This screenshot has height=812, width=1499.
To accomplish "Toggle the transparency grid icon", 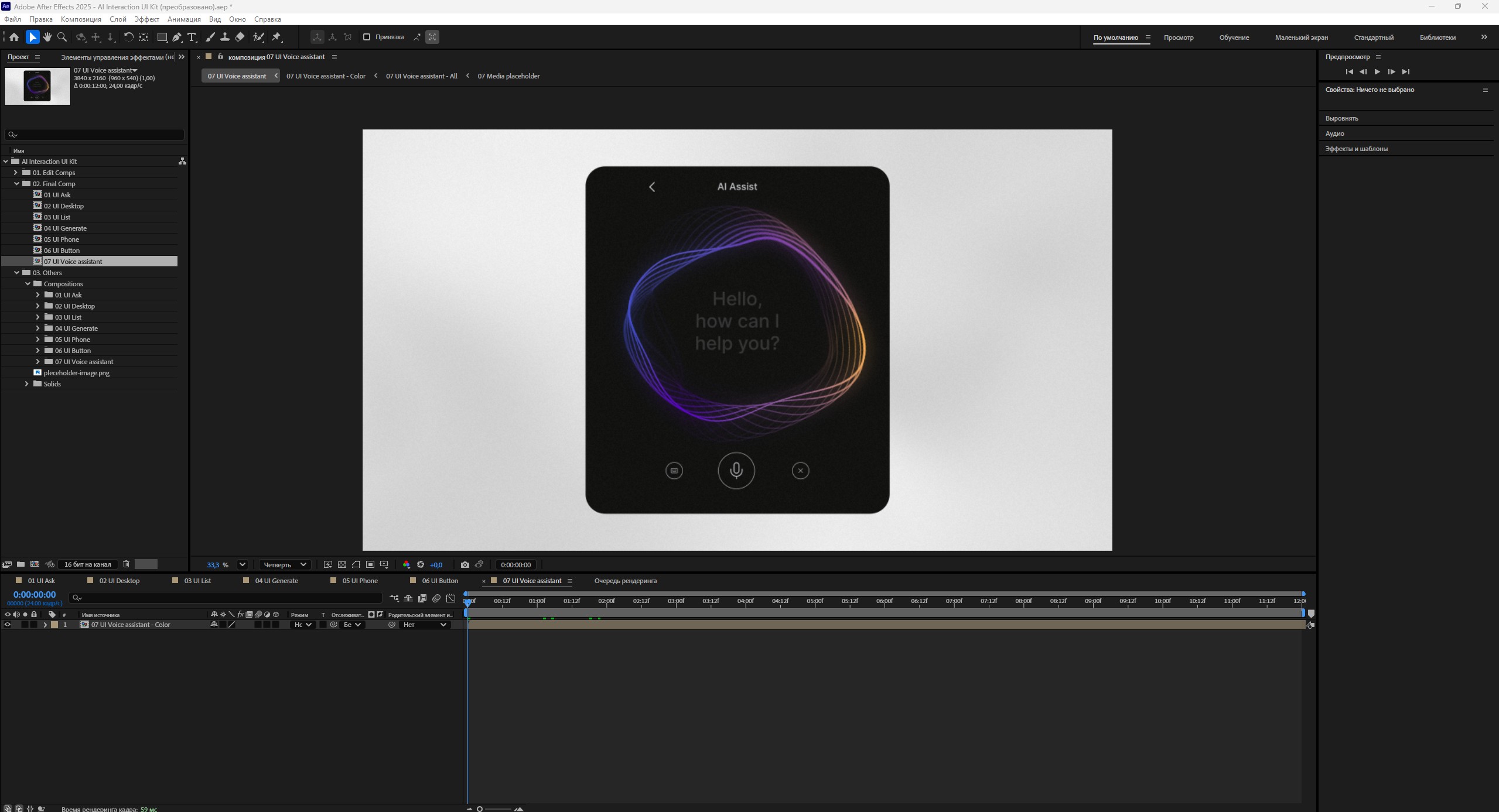I will 342,564.
